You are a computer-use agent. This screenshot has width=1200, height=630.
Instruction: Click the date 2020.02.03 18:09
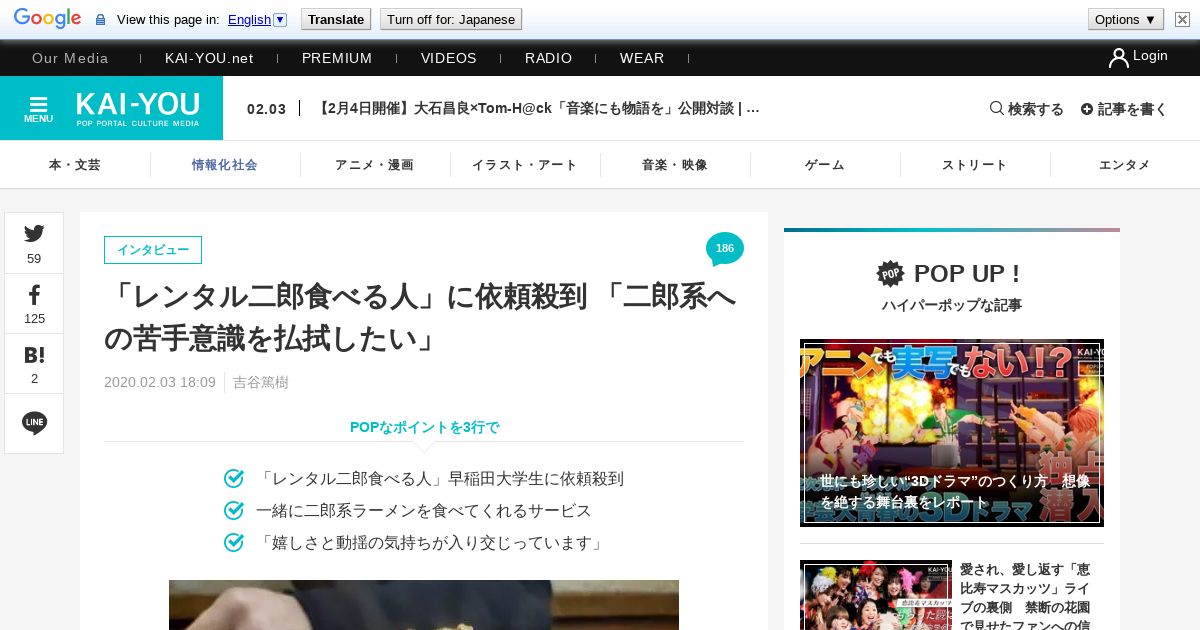point(160,382)
